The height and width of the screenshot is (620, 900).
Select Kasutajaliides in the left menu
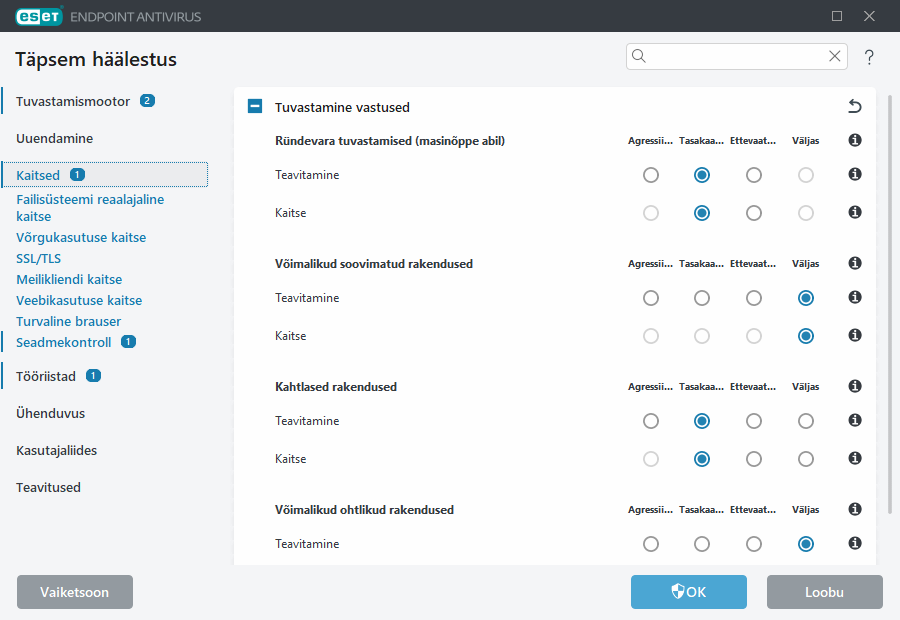click(x=56, y=450)
